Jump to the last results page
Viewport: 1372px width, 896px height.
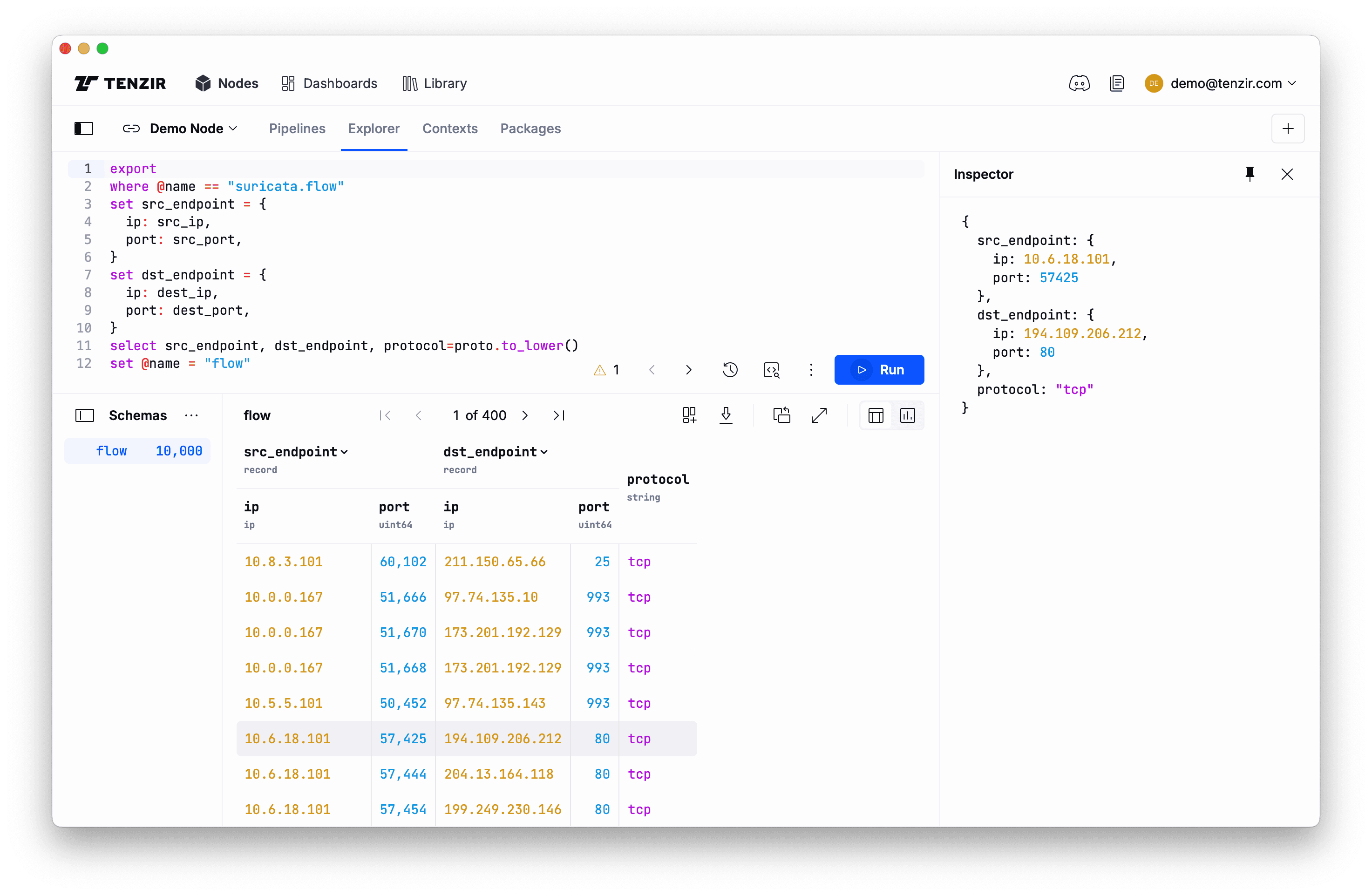557,415
